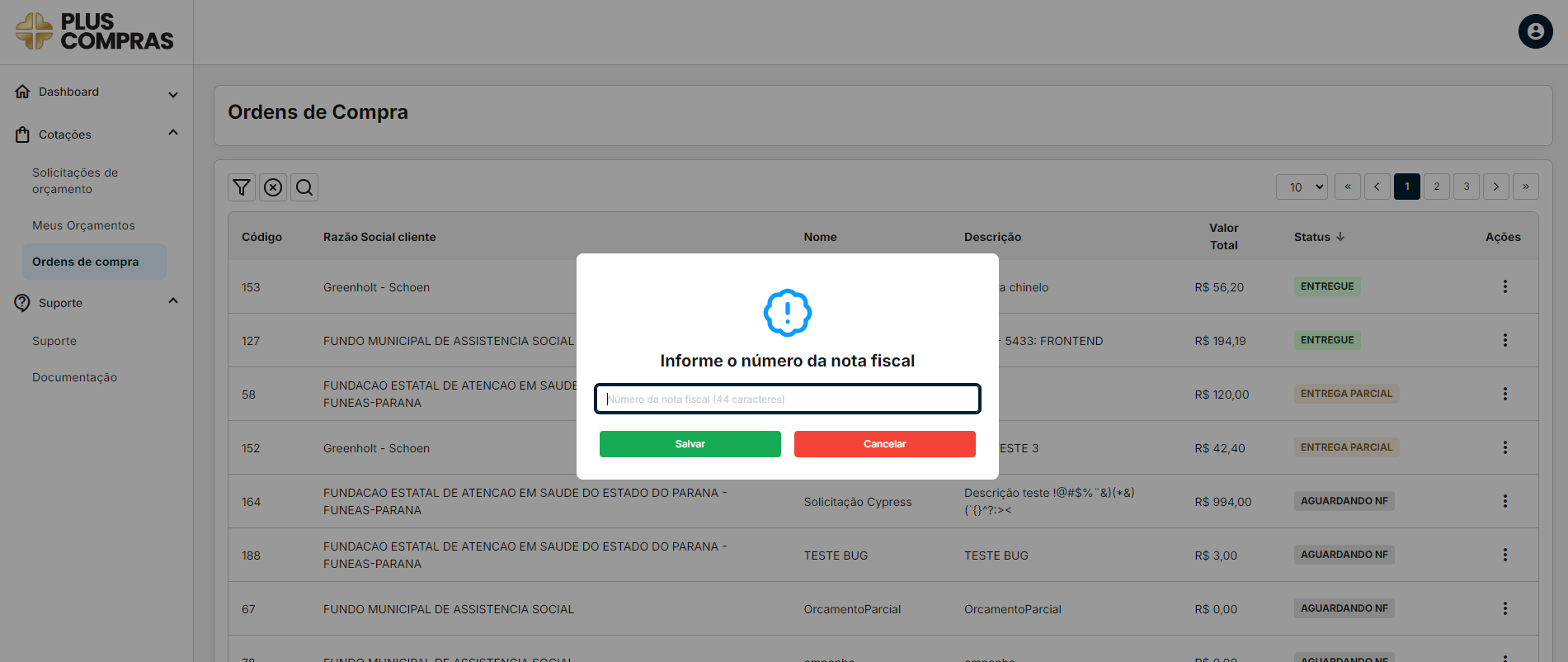Screen dimensions: 1568x662
Task: Click the clear filters X icon
Action: click(273, 187)
